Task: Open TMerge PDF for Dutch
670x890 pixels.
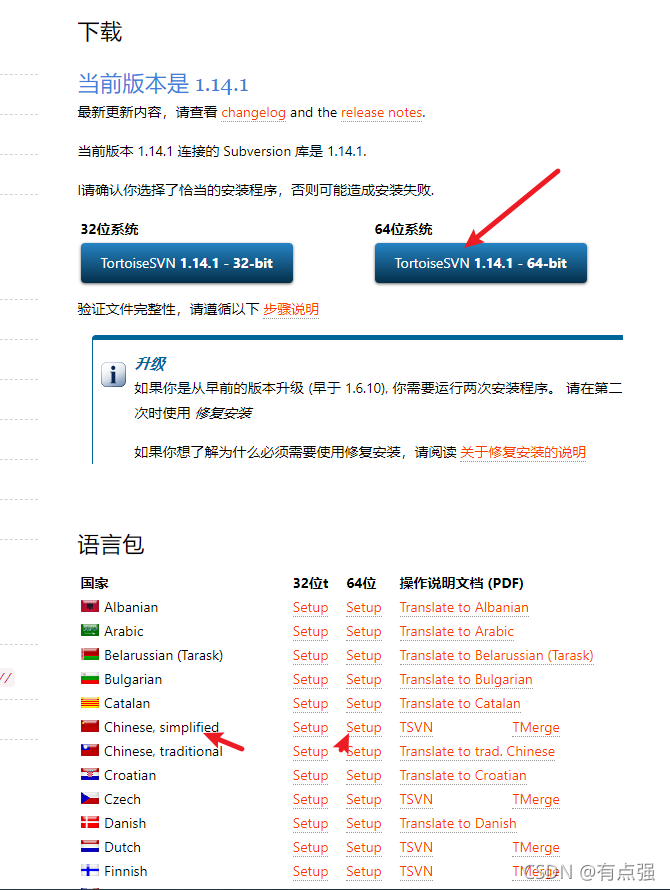Action: pyautogui.click(x=536, y=847)
